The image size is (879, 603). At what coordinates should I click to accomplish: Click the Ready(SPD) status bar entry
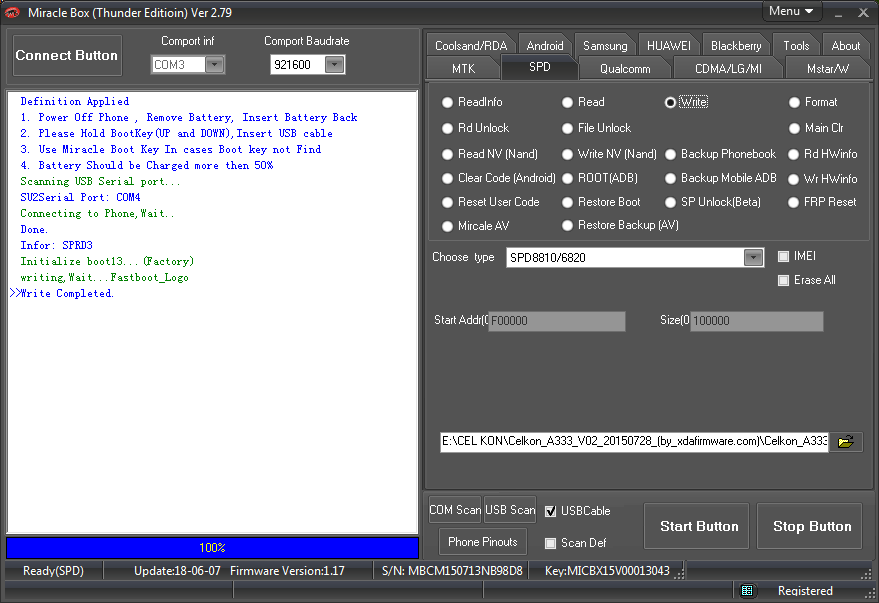(x=53, y=571)
